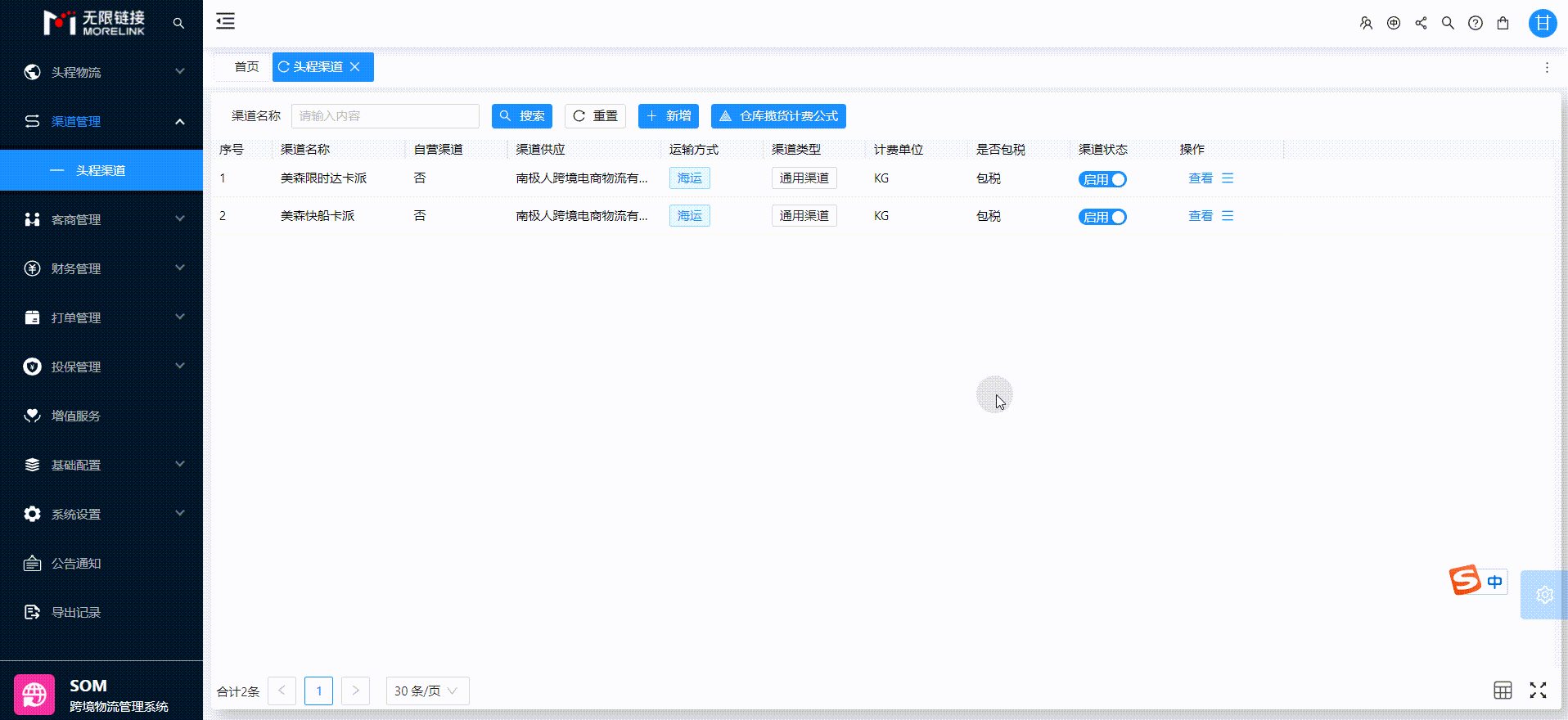Viewport: 1568px width, 720px height.
Task: Open the help question mark icon
Action: pyautogui.click(x=1475, y=23)
